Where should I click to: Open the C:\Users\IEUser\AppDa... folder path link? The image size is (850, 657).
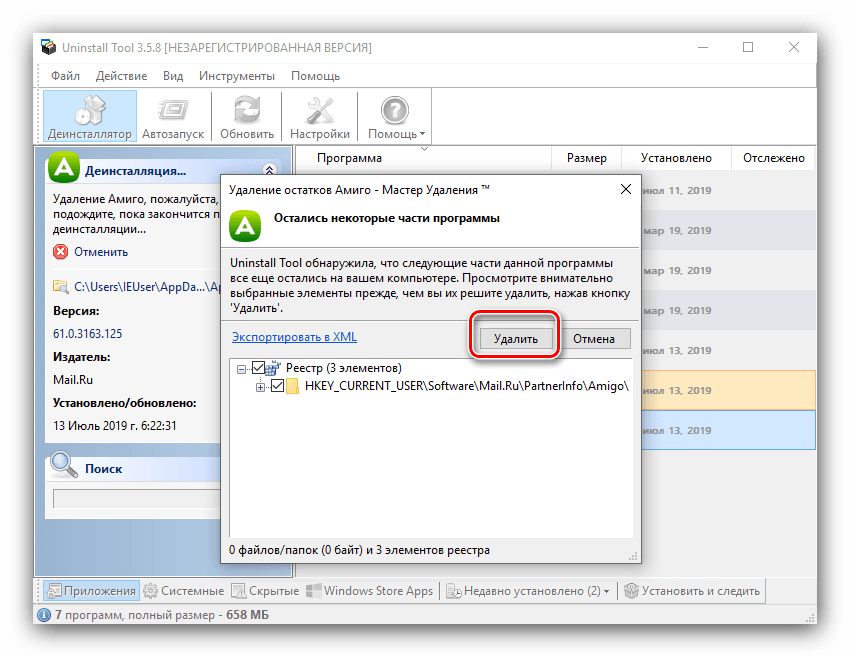pos(147,287)
